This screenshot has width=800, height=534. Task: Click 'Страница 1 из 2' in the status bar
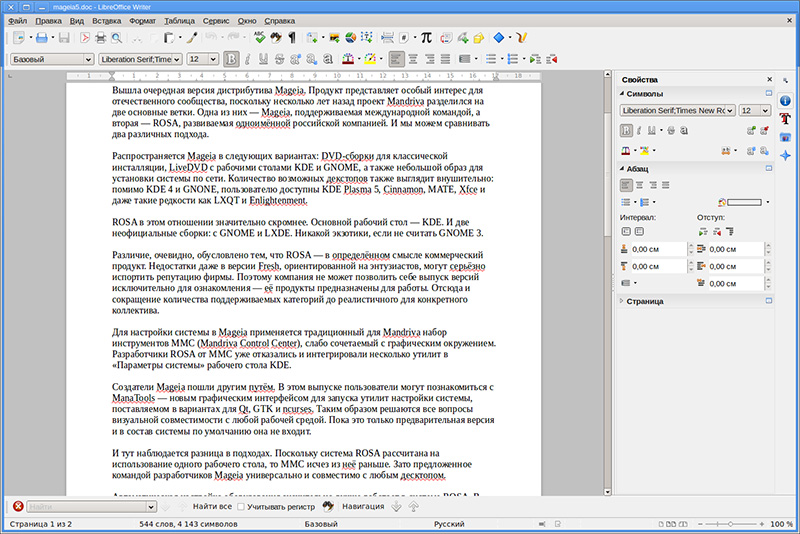41,524
